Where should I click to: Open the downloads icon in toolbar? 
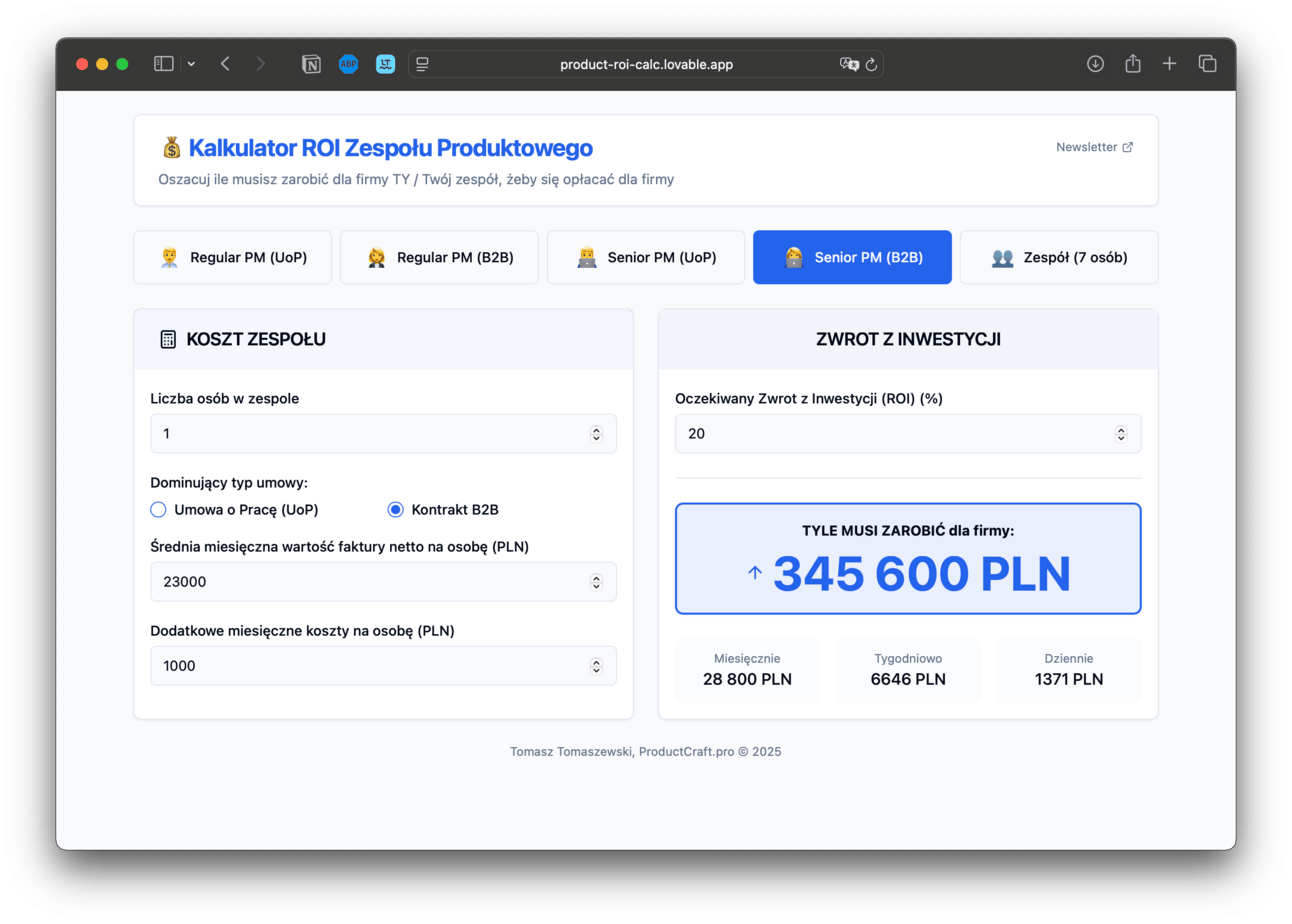[1095, 64]
